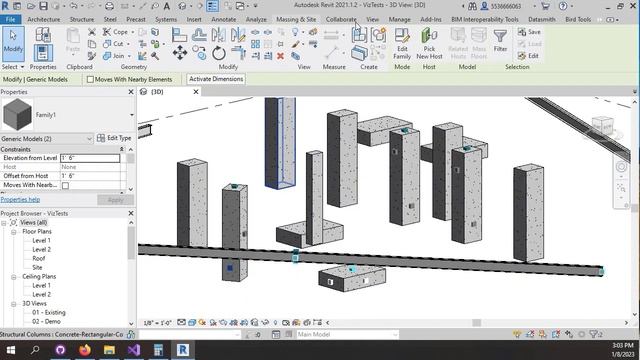Screen dimensions: 640x360
Task: Click the Rotate tool icon
Action: click(219, 53)
